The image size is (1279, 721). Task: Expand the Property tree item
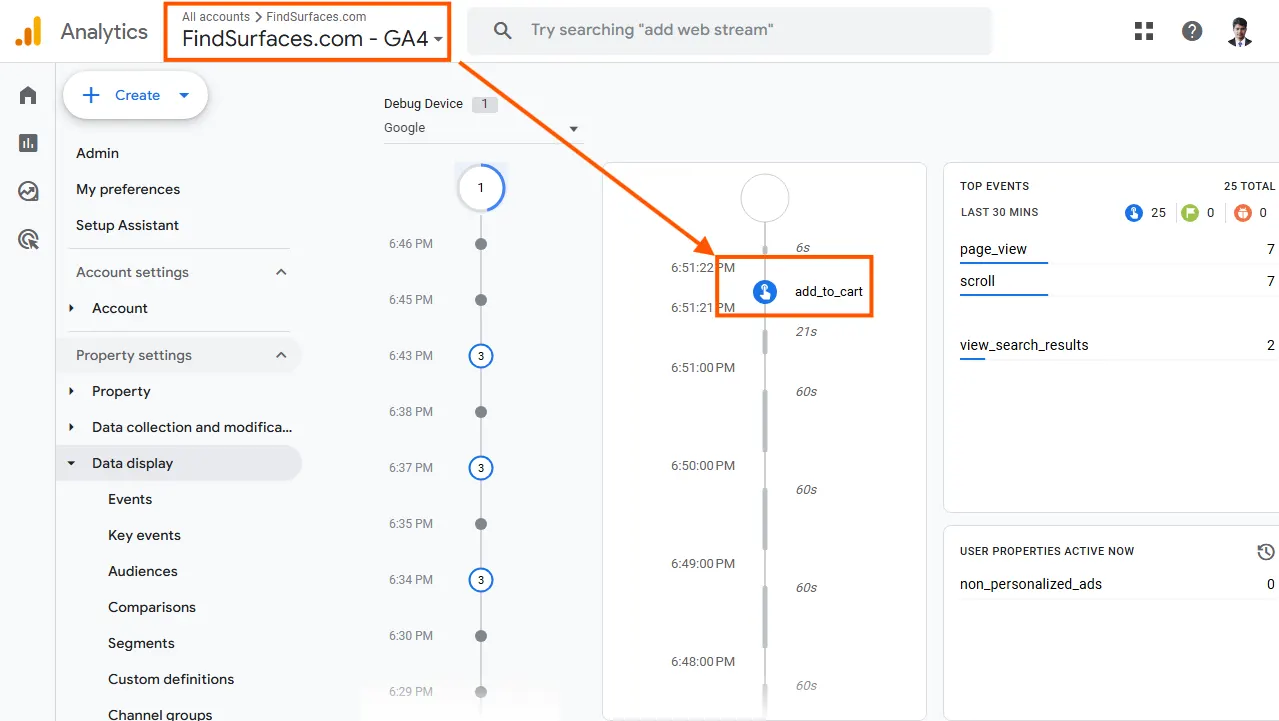pos(71,391)
